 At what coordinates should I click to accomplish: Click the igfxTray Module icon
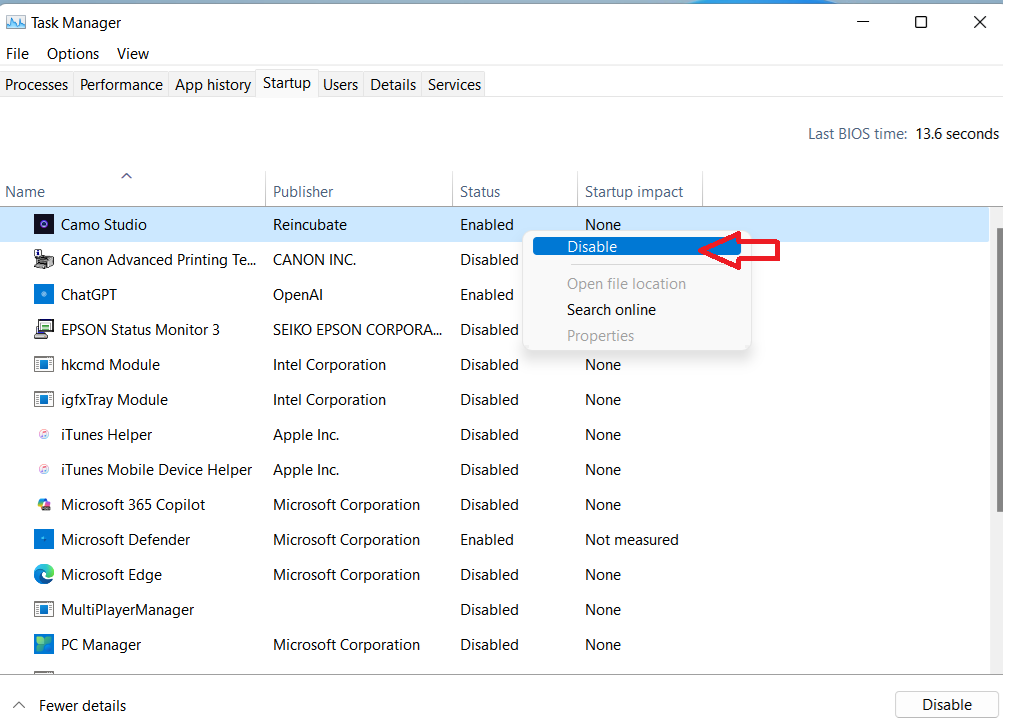[43, 400]
